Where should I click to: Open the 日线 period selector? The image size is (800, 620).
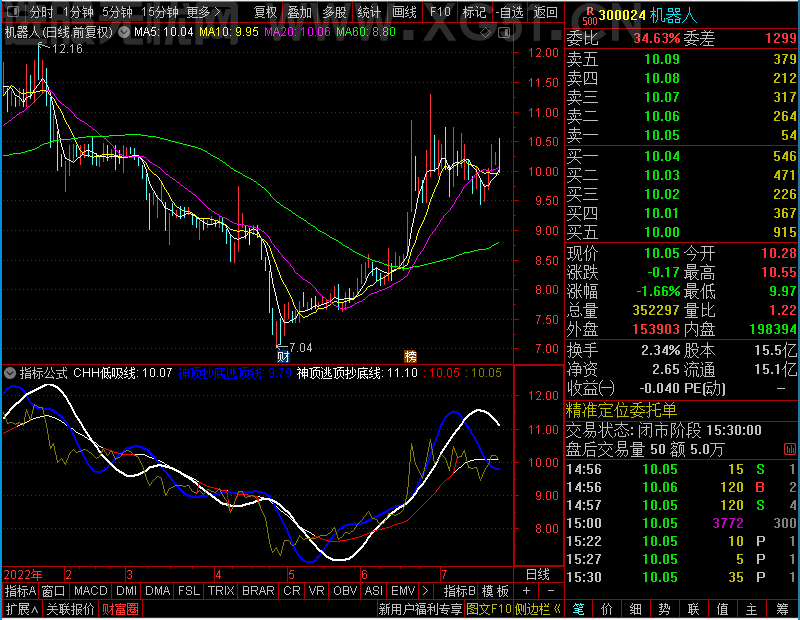pyautogui.click(x=538, y=575)
